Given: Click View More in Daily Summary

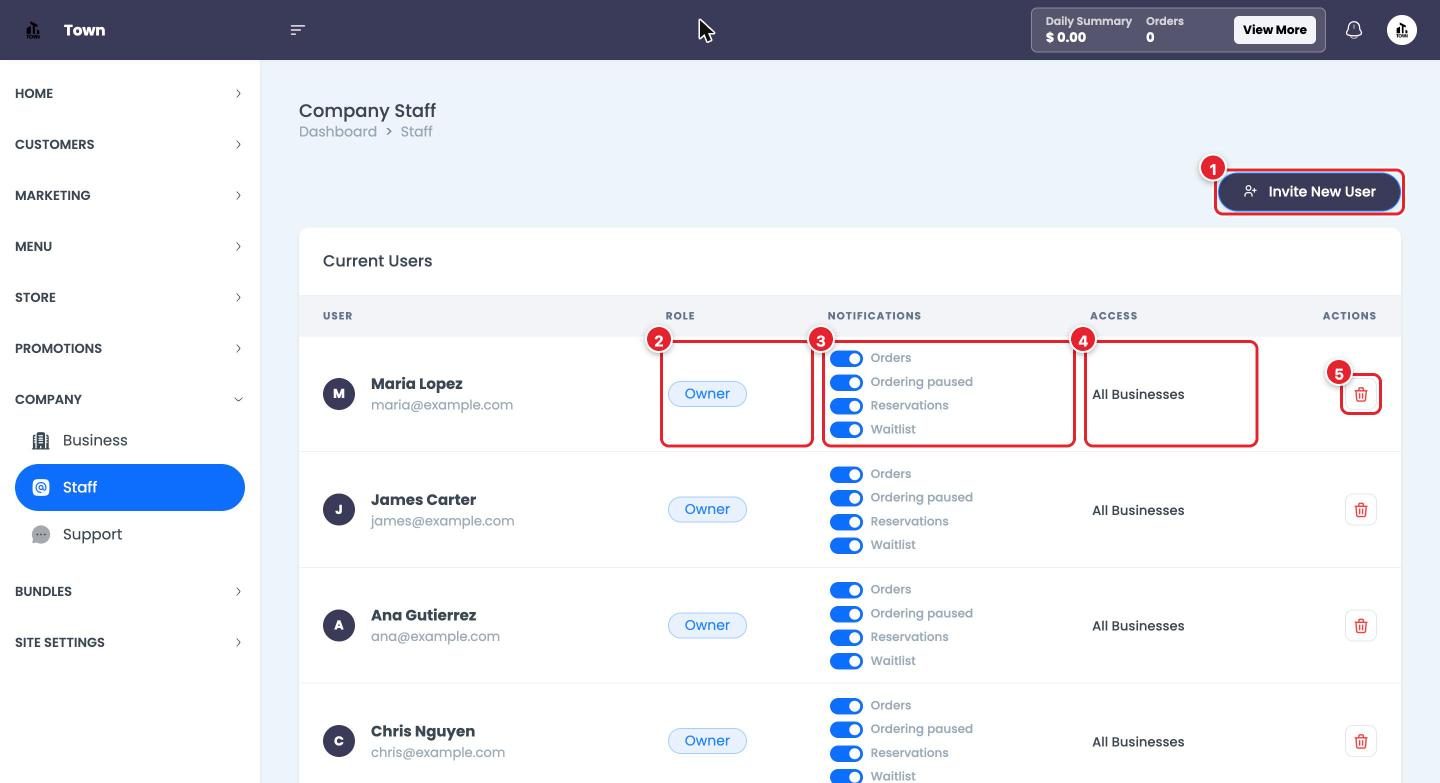Looking at the screenshot, I should [1274, 30].
